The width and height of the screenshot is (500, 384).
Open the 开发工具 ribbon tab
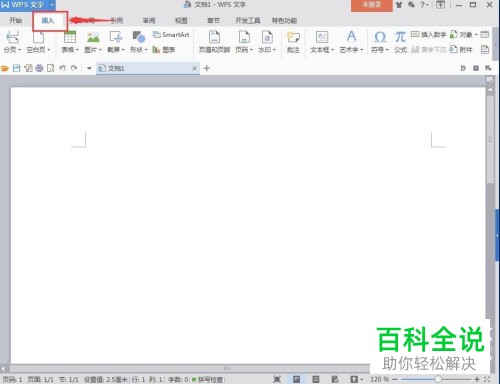[x=248, y=21]
